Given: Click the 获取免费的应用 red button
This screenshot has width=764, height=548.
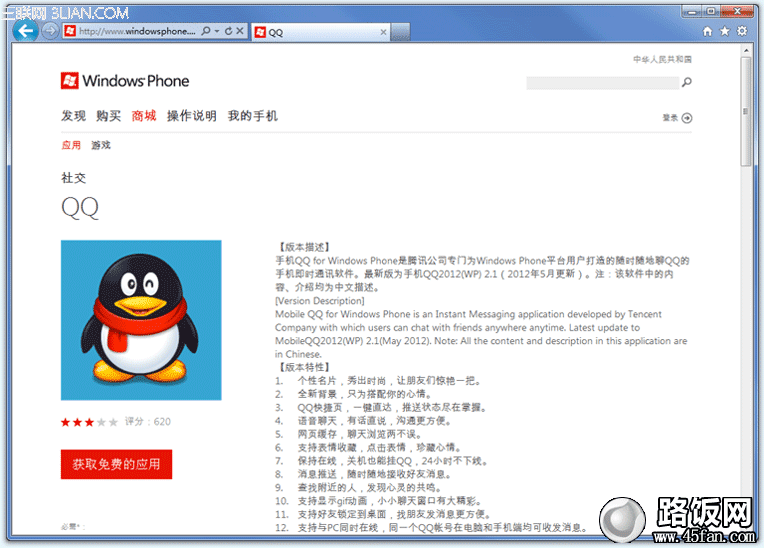Looking at the screenshot, I should [x=116, y=464].
